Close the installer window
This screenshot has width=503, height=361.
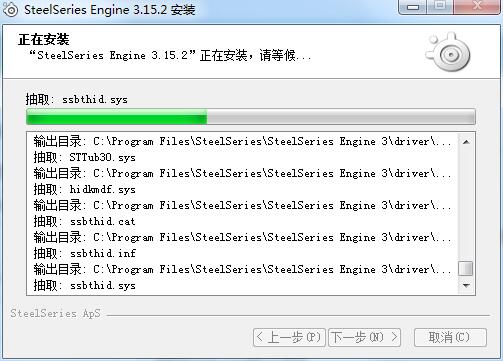coord(477,7)
